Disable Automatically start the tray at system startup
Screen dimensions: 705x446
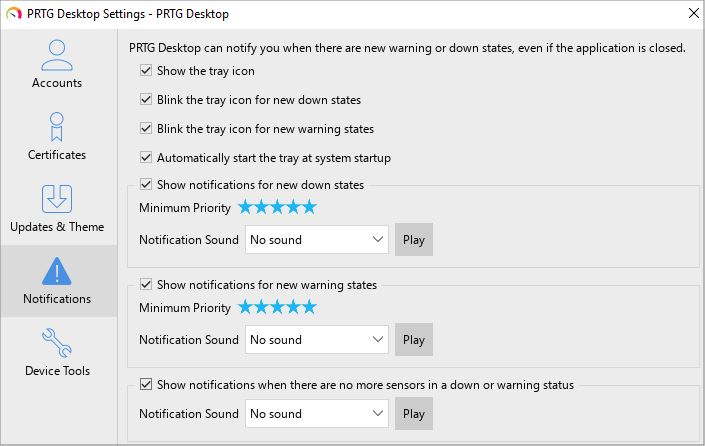click(x=146, y=157)
